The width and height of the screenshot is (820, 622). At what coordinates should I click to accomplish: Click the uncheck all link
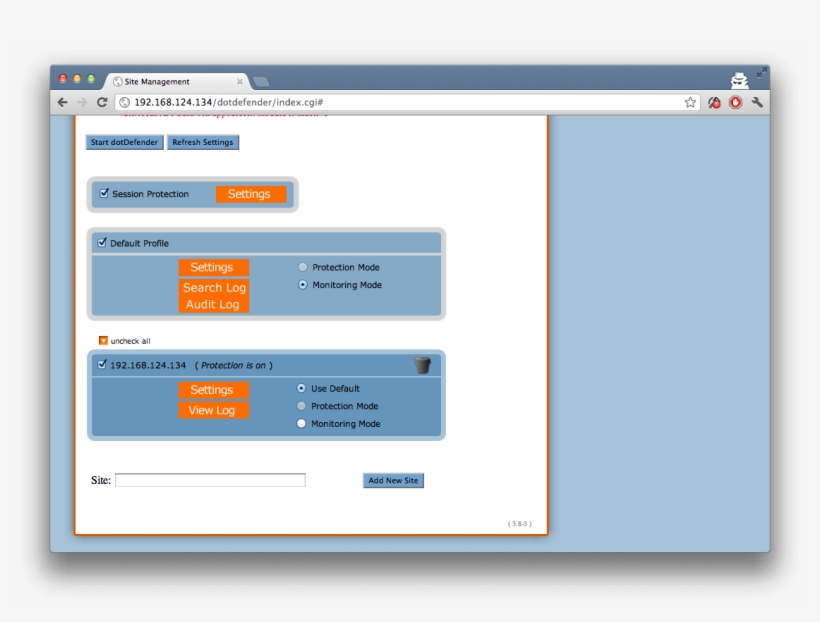130,341
